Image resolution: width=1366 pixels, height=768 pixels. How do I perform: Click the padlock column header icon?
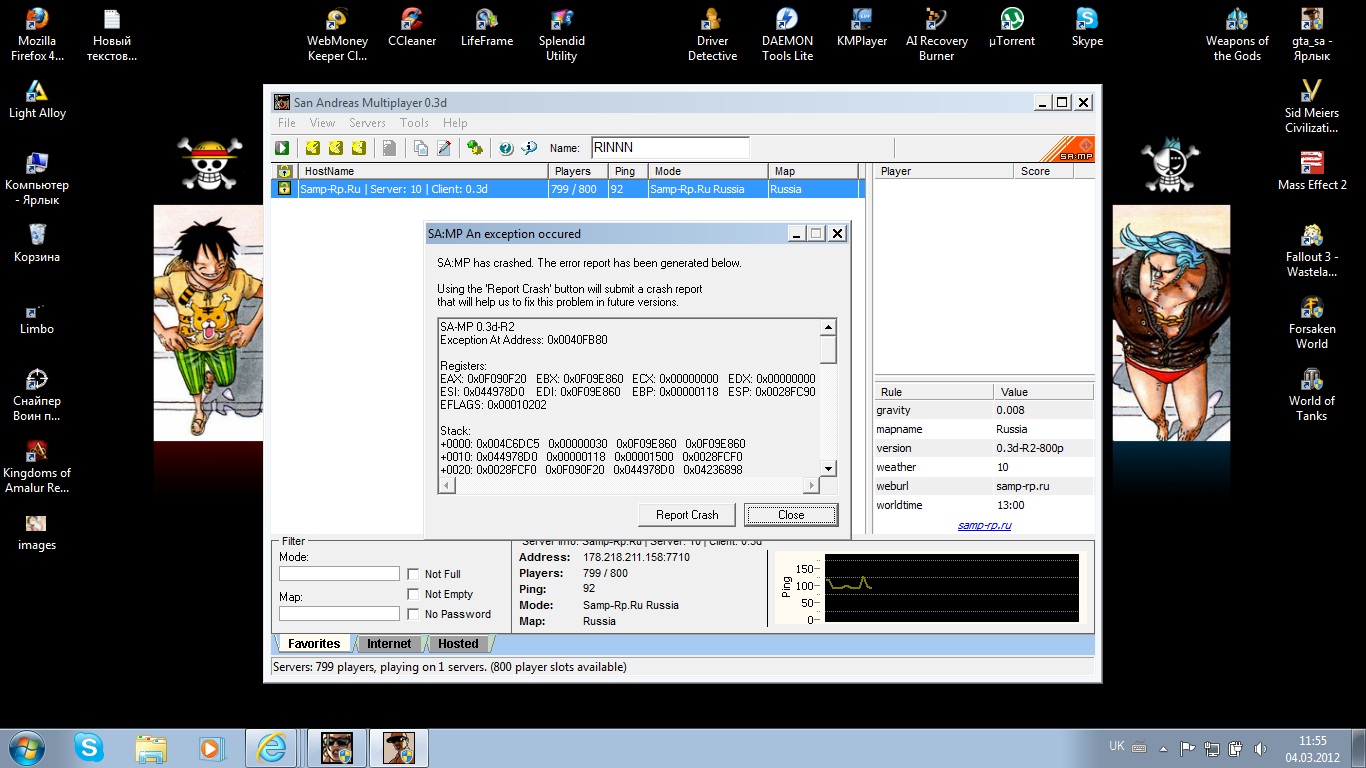click(x=284, y=171)
